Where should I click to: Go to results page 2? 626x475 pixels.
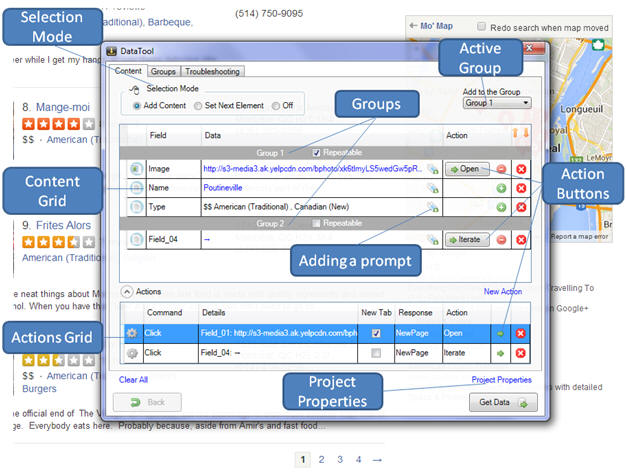click(321, 459)
